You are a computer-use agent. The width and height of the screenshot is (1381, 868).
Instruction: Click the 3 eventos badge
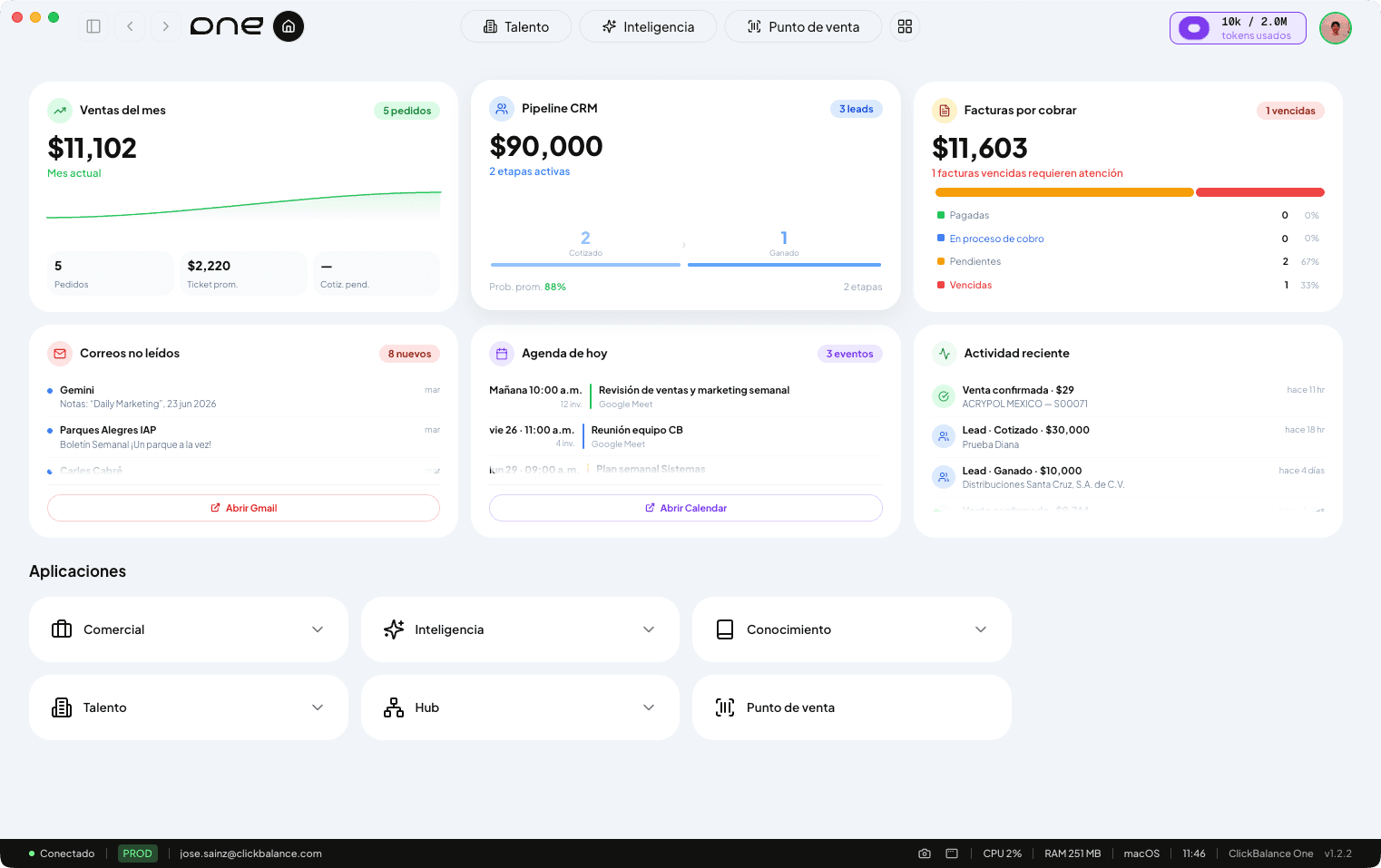click(x=849, y=354)
